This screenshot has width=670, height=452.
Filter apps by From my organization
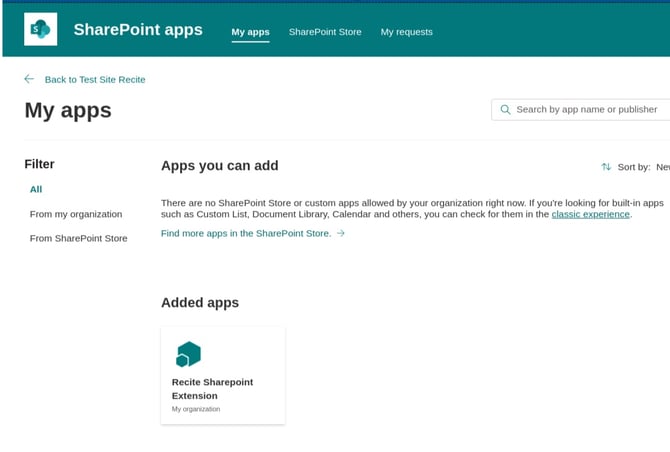(76, 214)
